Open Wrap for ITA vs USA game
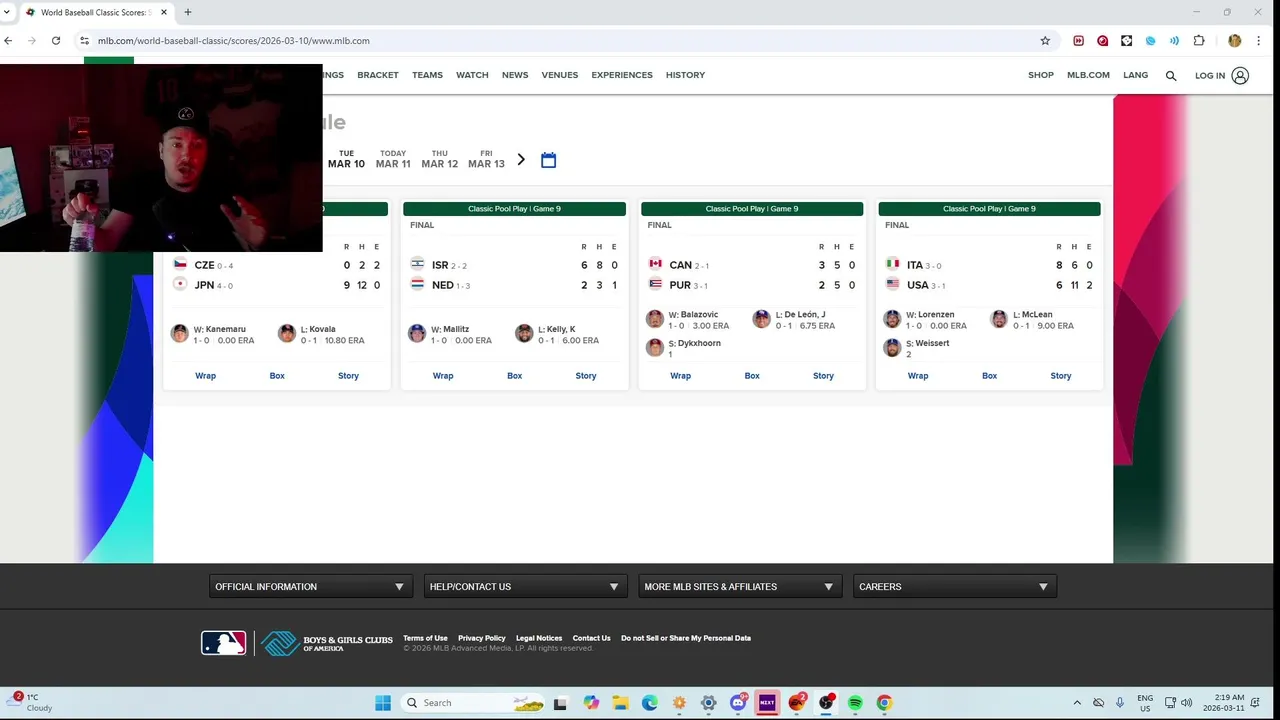The height and width of the screenshot is (720, 1280). point(918,376)
